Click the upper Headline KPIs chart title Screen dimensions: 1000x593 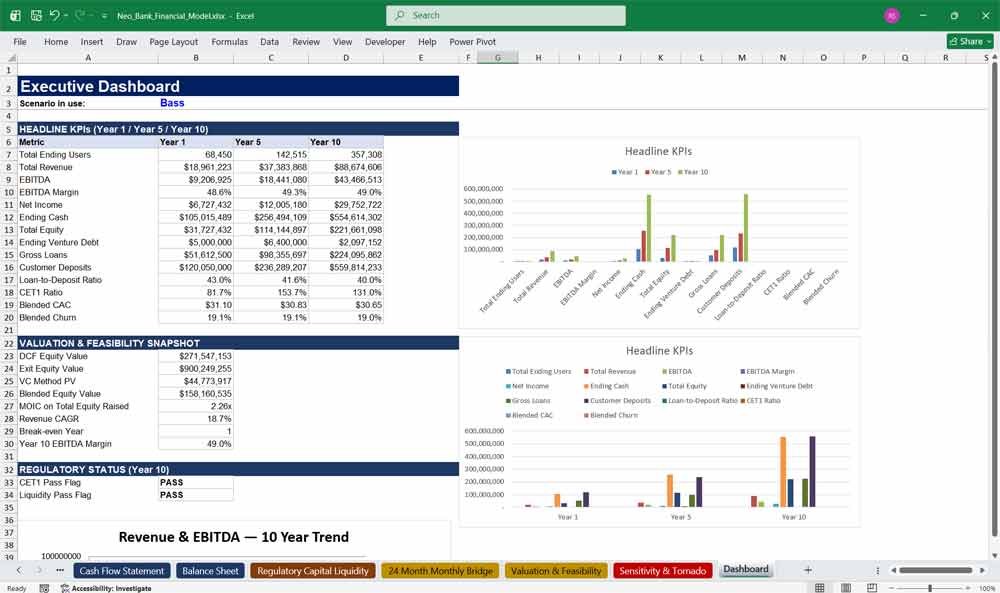click(x=658, y=152)
